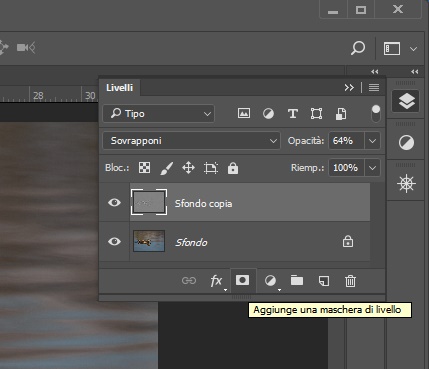Open the Sovrapponi blend mode dropdown
429x369 pixels.
tap(191, 141)
